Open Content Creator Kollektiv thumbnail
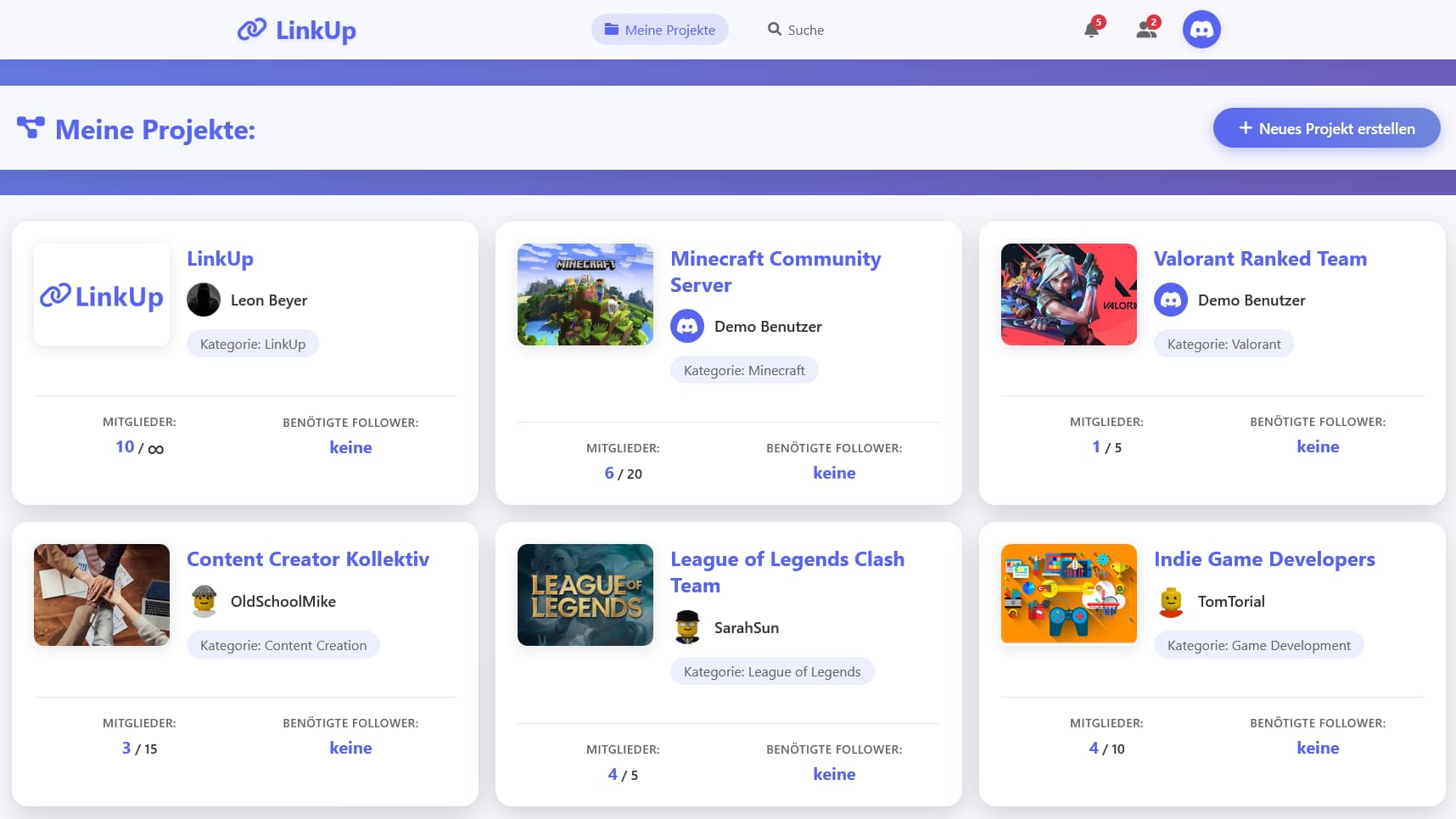The image size is (1456, 819). click(x=102, y=595)
